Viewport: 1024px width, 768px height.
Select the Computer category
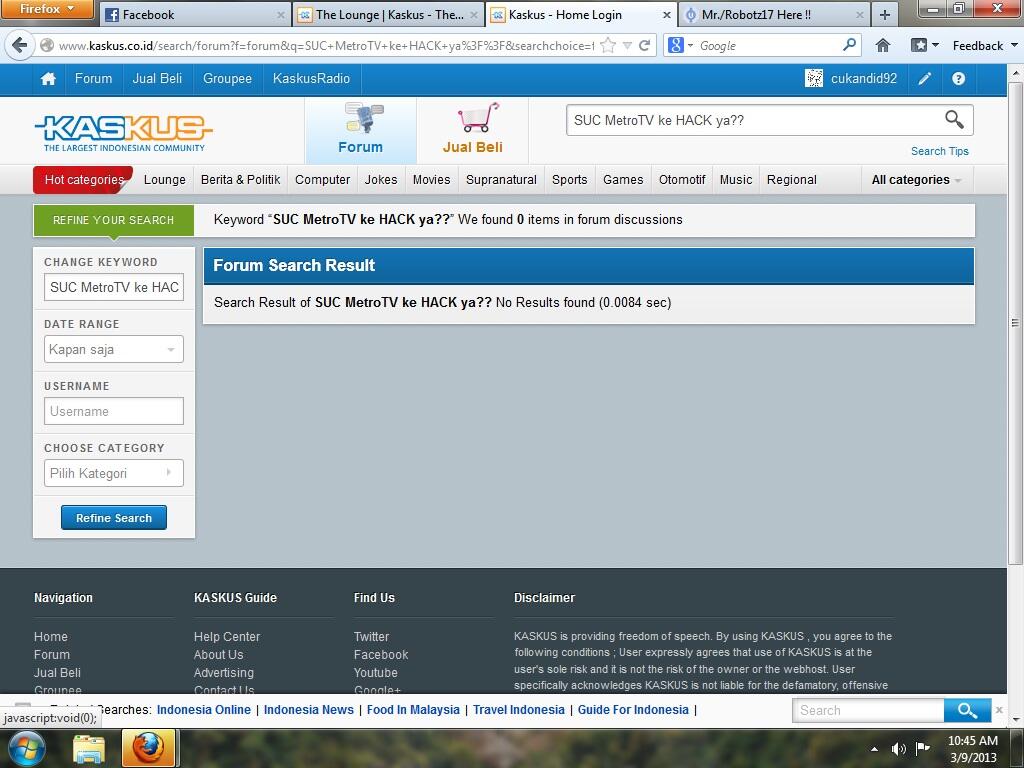(323, 180)
